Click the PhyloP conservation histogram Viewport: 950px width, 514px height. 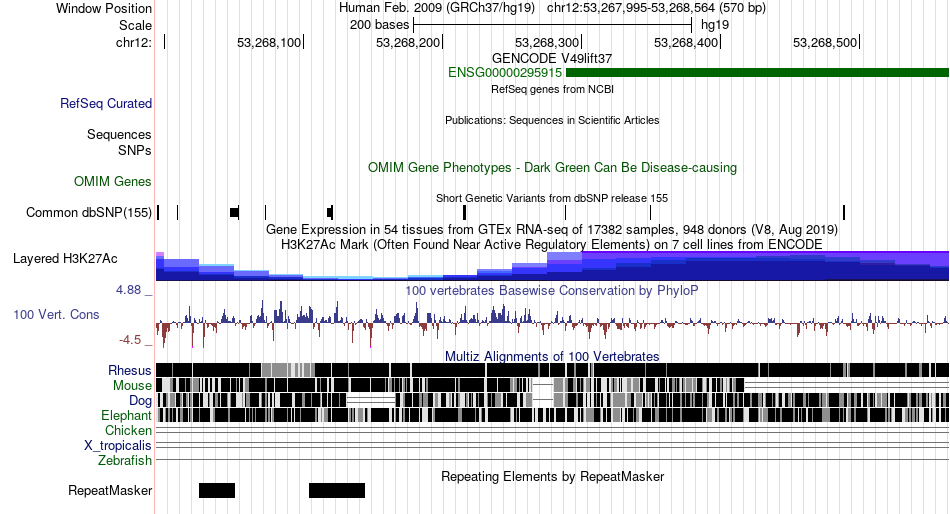coord(552,322)
